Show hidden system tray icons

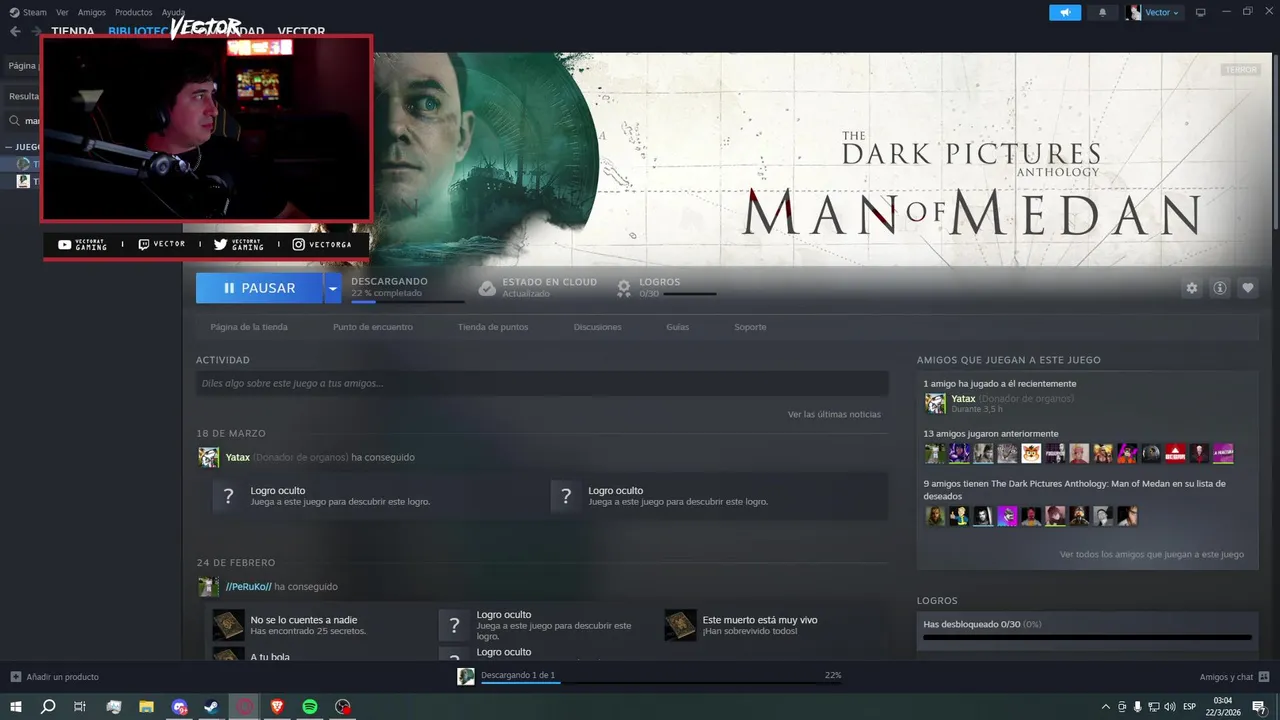click(x=1105, y=707)
